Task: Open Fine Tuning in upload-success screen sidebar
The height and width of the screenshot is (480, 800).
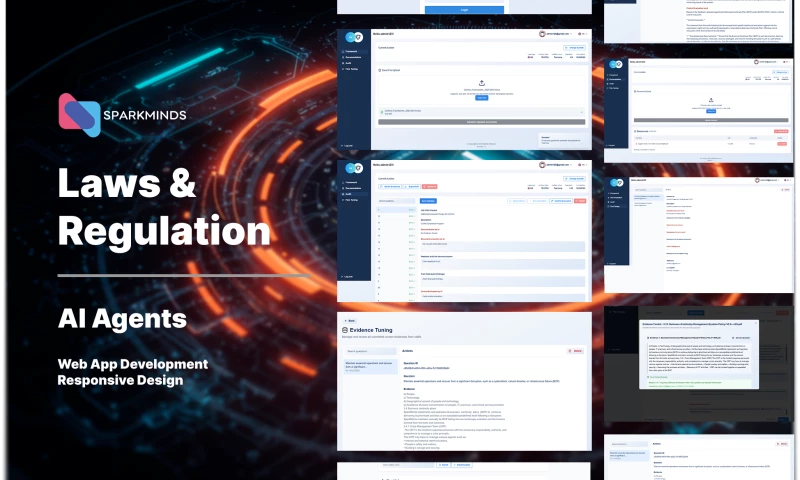Action: 352,69
